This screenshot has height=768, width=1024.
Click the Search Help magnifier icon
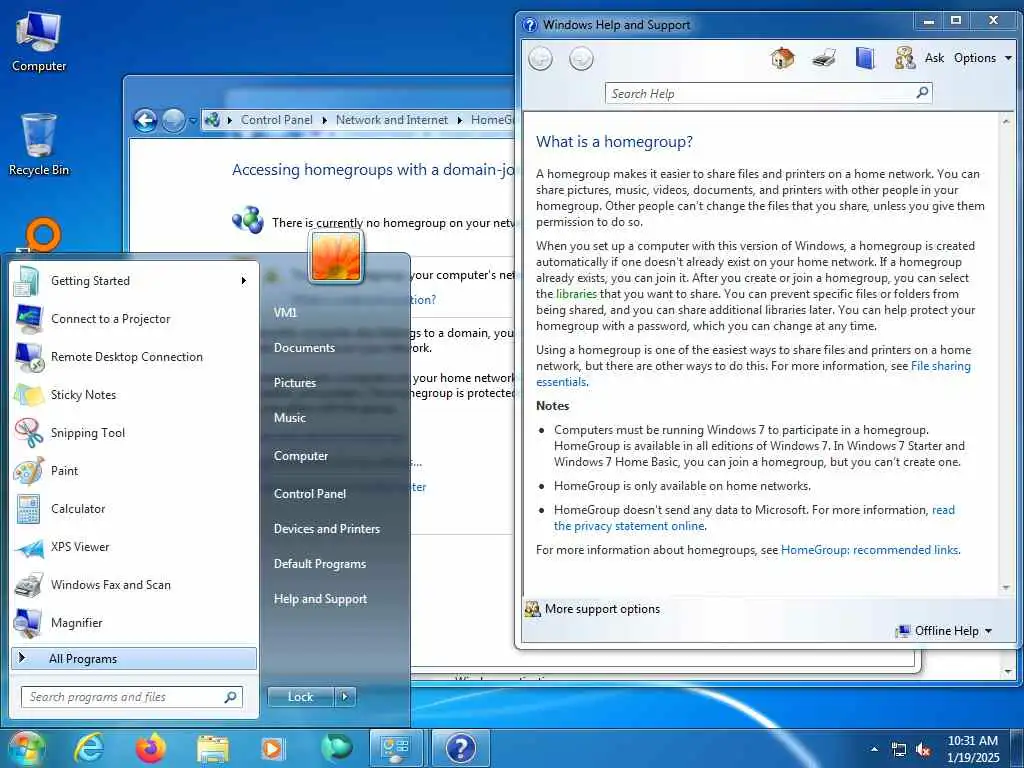coord(922,93)
